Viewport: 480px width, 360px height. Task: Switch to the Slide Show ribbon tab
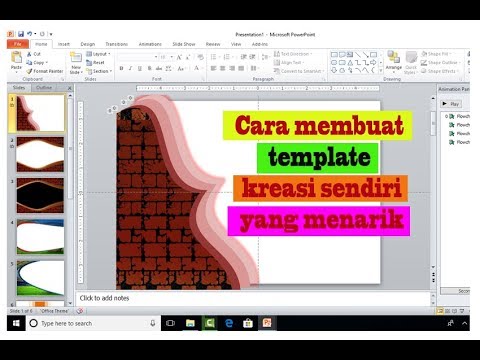coord(184,44)
